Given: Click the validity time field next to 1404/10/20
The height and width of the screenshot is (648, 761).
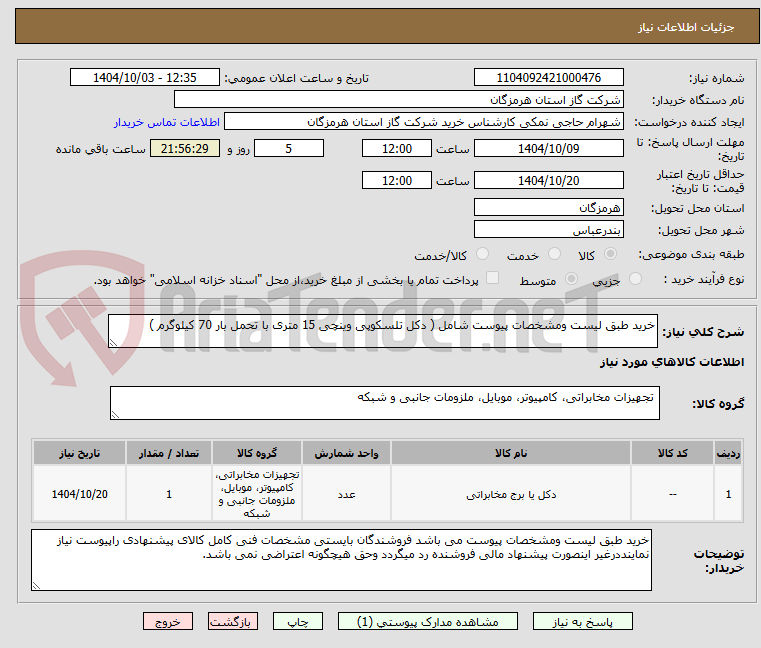Looking at the screenshot, I should point(397,180).
